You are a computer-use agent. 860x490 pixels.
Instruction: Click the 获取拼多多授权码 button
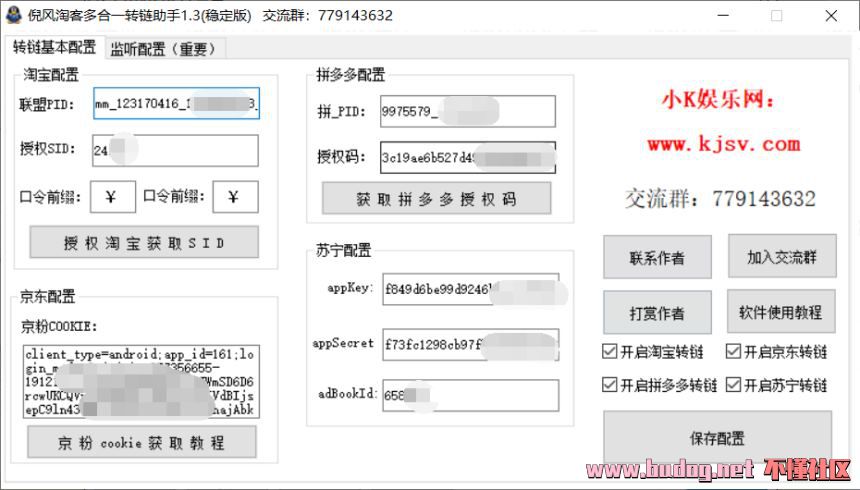click(436, 198)
